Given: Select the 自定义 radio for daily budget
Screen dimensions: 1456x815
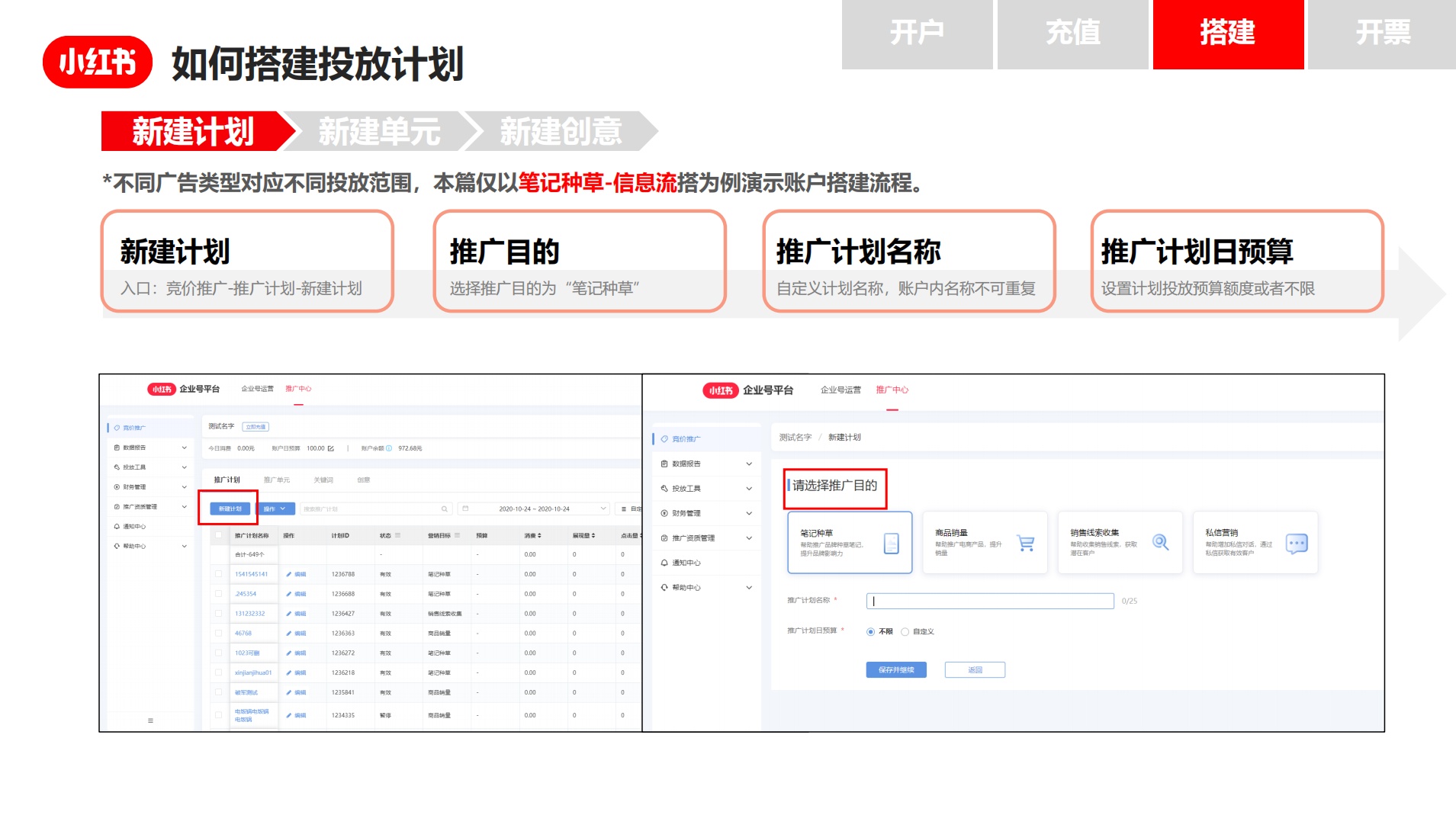Looking at the screenshot, I should pyautogui.click(x=905, y=631).
